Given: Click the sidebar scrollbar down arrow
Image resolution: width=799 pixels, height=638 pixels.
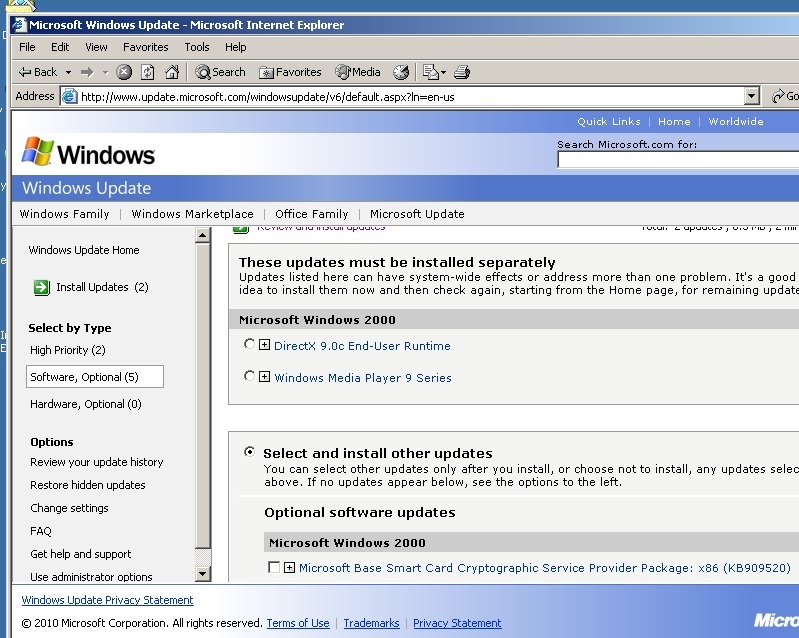Looking at the screenshot, I should point(202,574).
